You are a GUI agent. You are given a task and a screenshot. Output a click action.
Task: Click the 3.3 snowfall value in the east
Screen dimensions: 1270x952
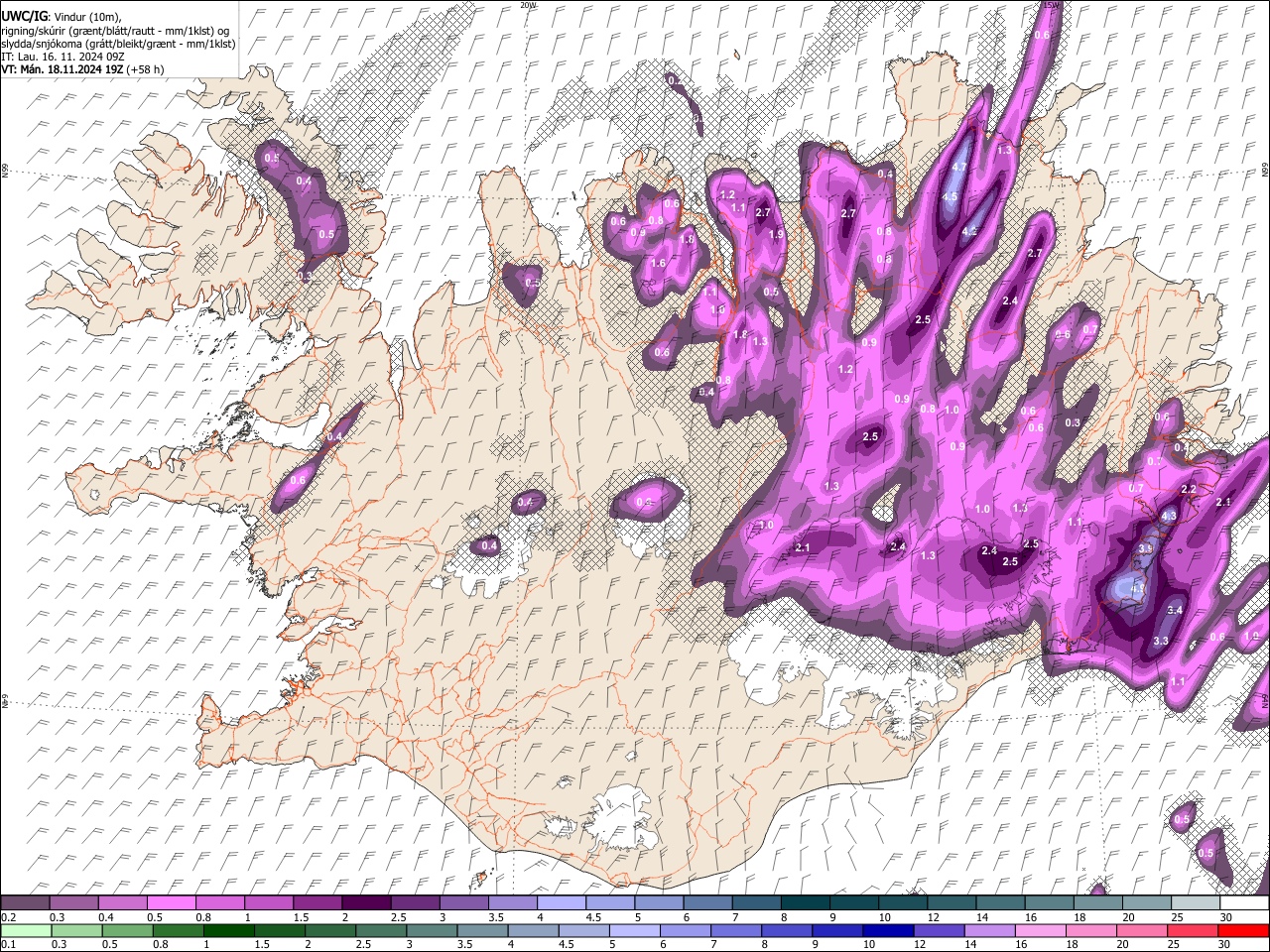click(1161, 642)
